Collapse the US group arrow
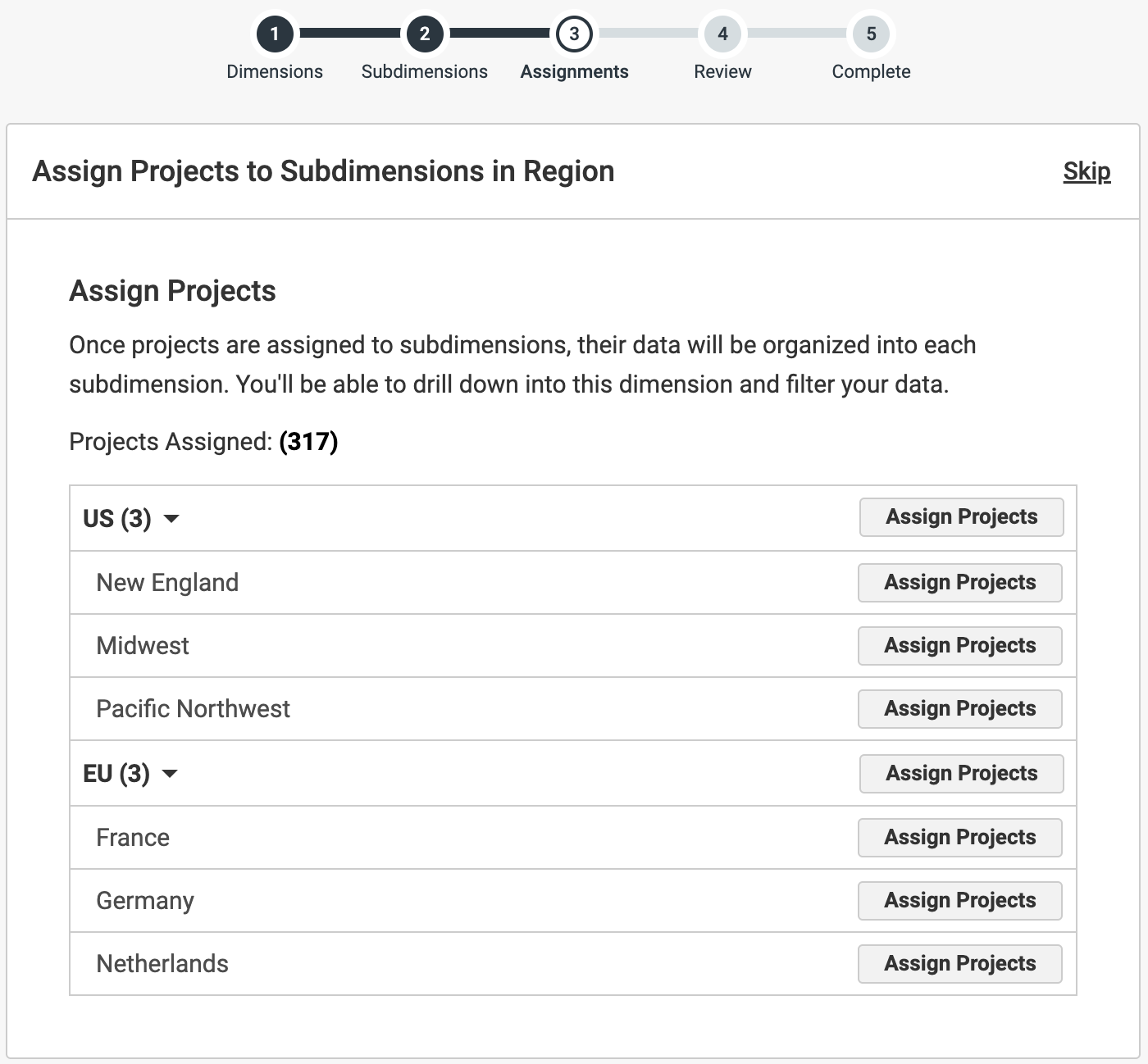 pyautogui.click(x=171, y=519)
